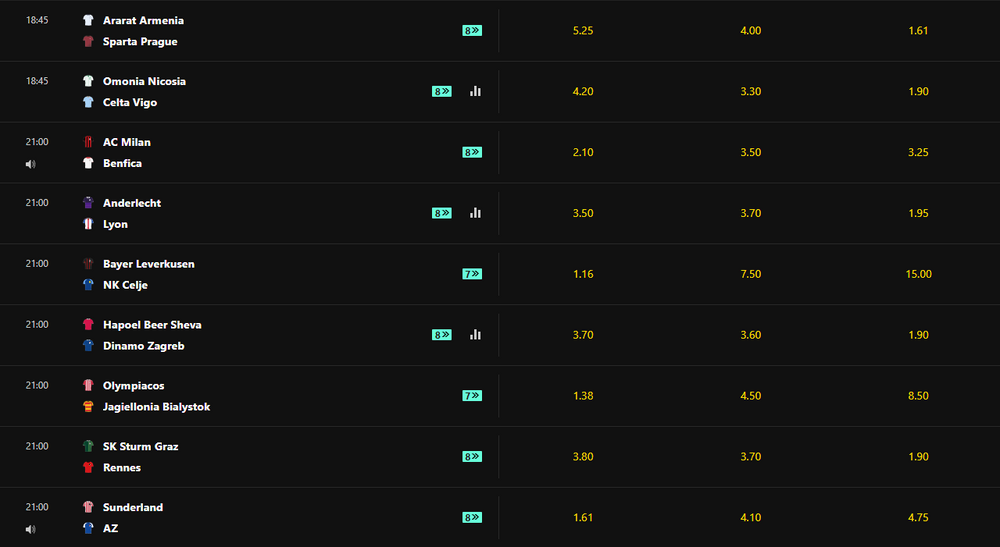
Task: Expand more markets badge for SK Sturm Graz
Action: point(472,456)
